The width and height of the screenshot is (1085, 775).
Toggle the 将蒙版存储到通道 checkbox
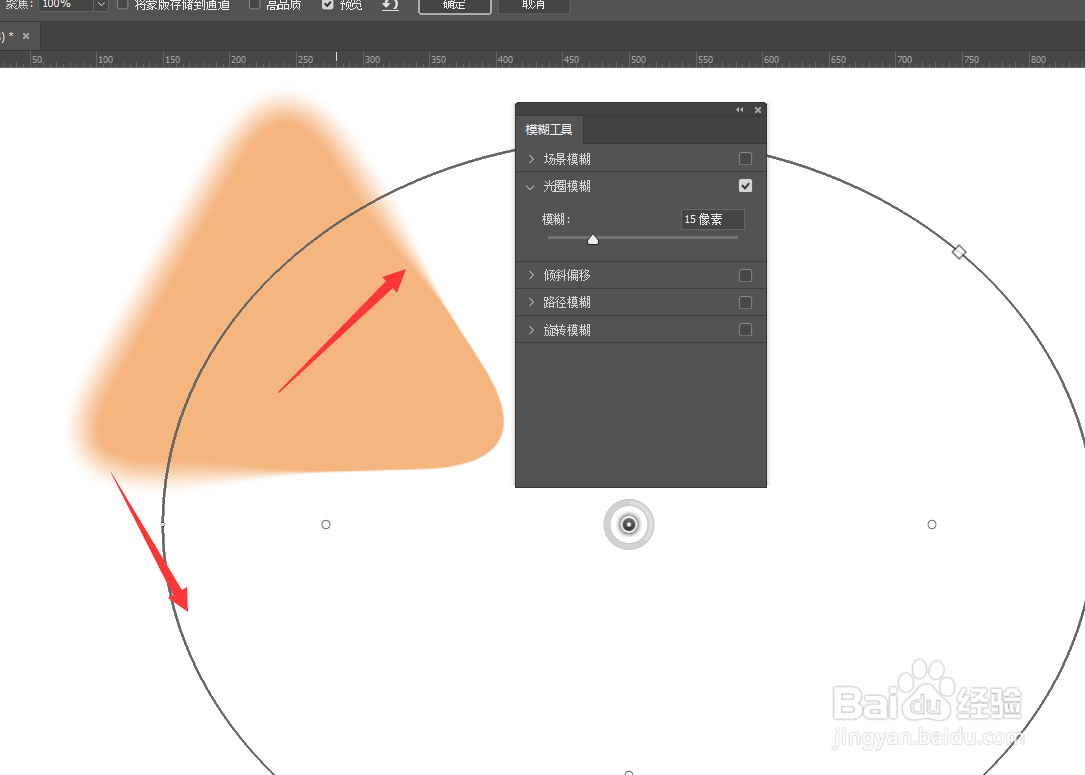point(122,4)
